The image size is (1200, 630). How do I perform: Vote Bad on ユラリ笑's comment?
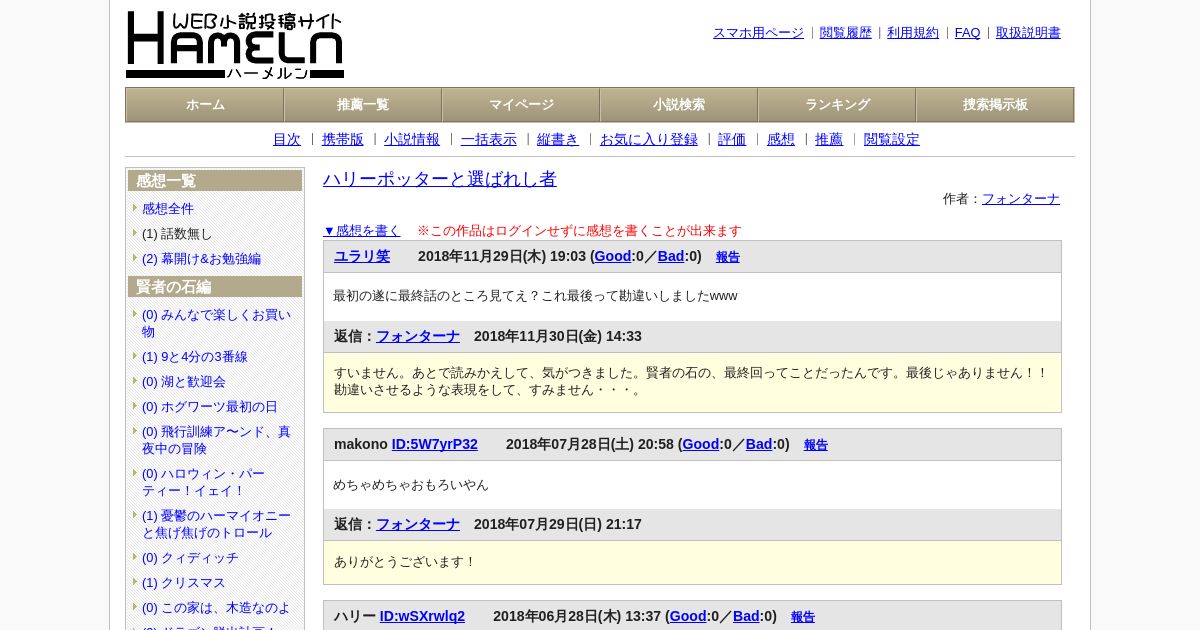[x=671, y=257]
